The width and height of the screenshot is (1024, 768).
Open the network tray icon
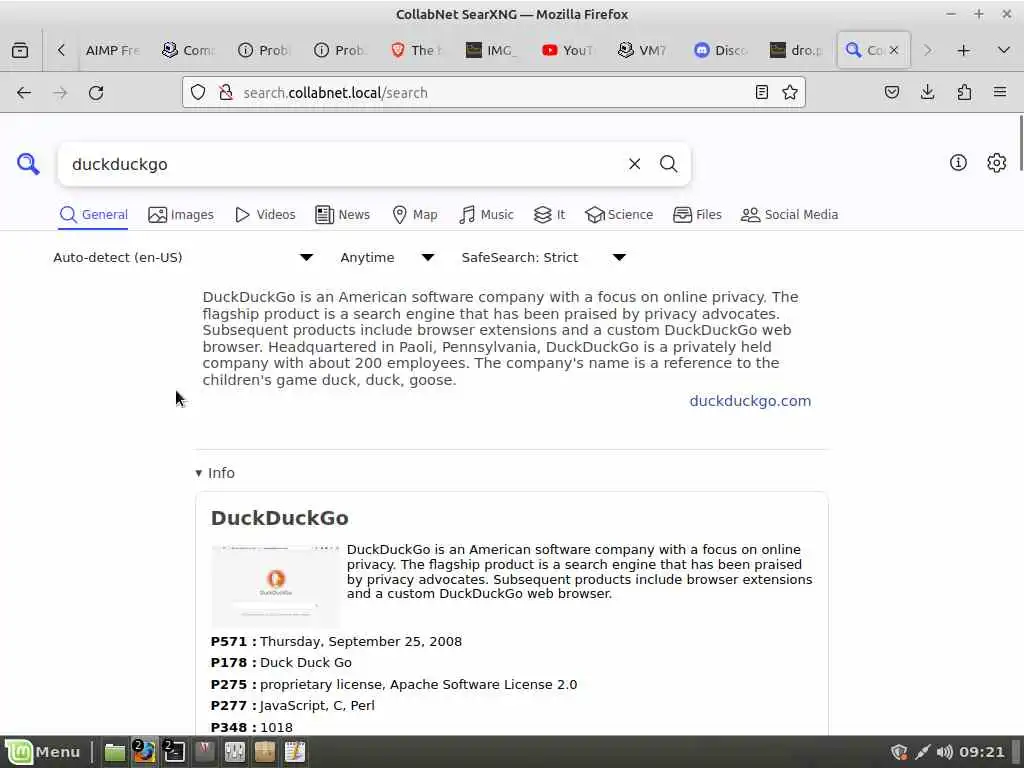tap(922, 752)
